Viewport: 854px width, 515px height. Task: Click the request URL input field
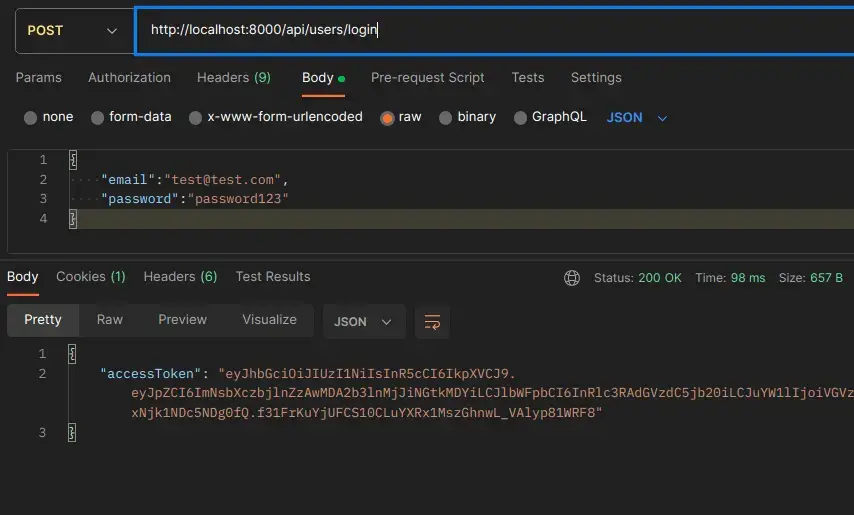point(490,30)
